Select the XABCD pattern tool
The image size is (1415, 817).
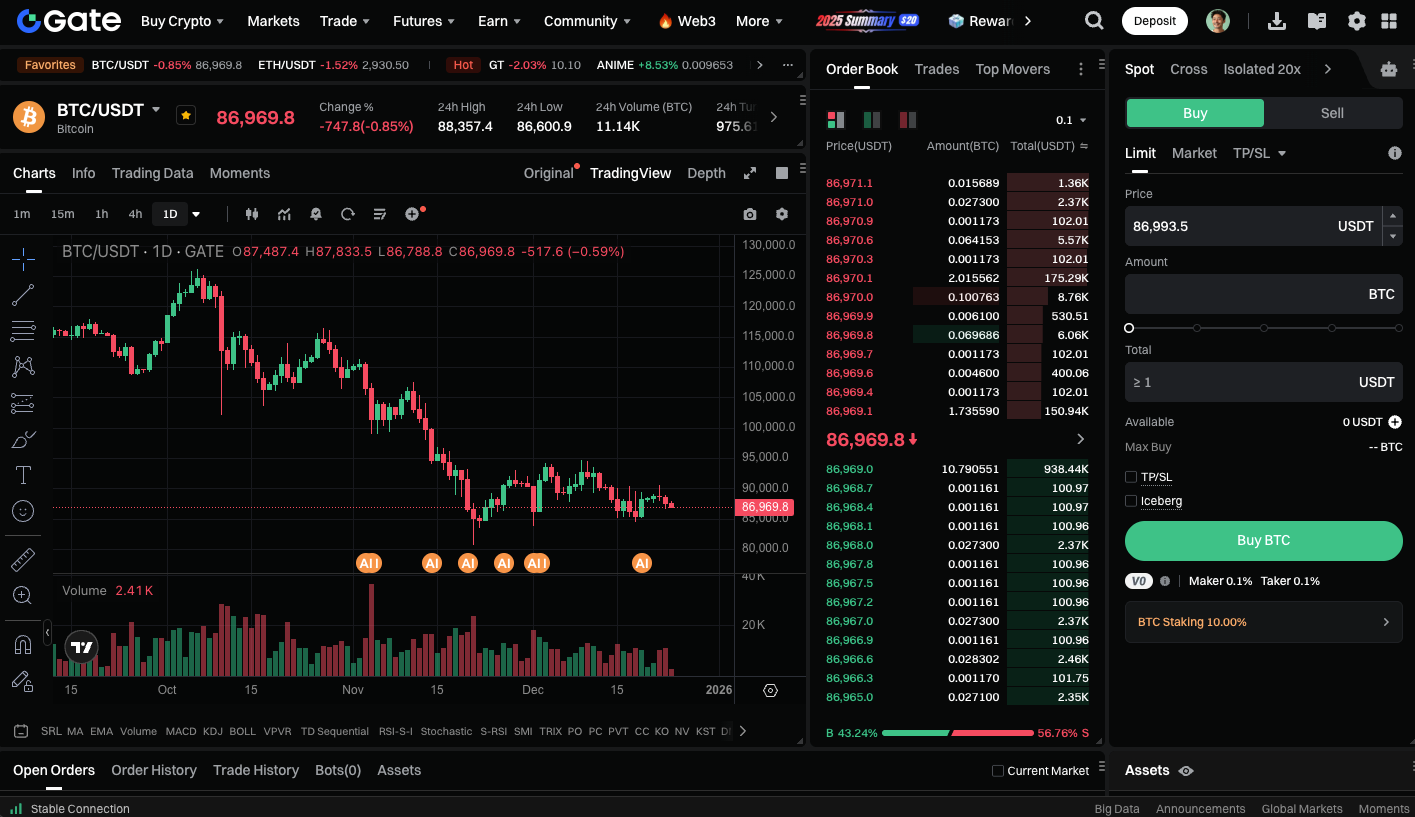(x=23, y=367)
